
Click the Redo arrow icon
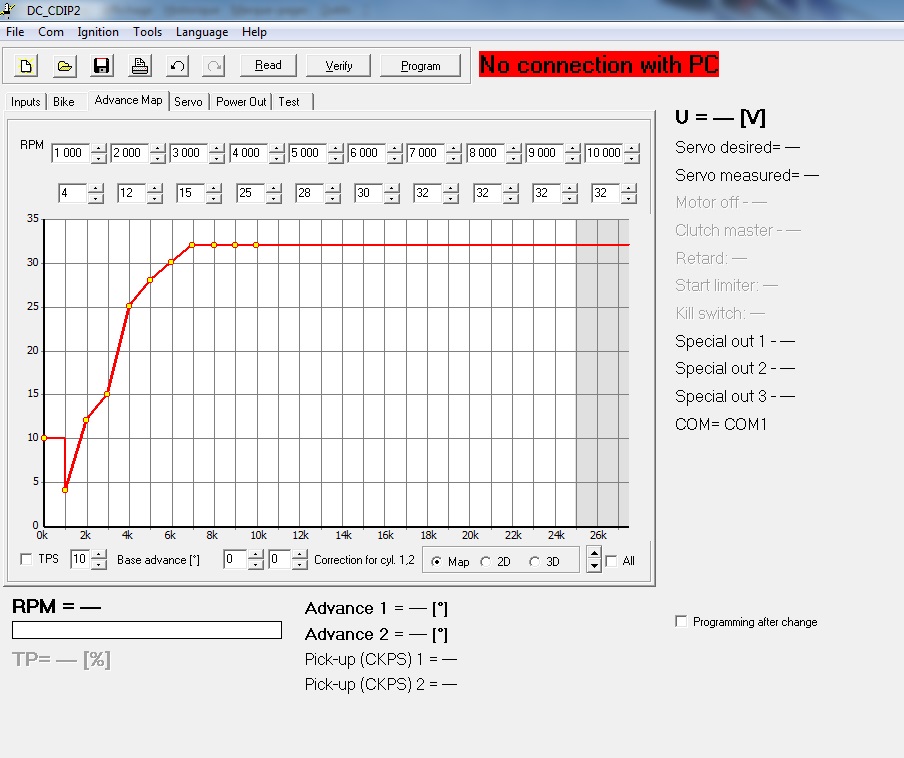point(213,66)
